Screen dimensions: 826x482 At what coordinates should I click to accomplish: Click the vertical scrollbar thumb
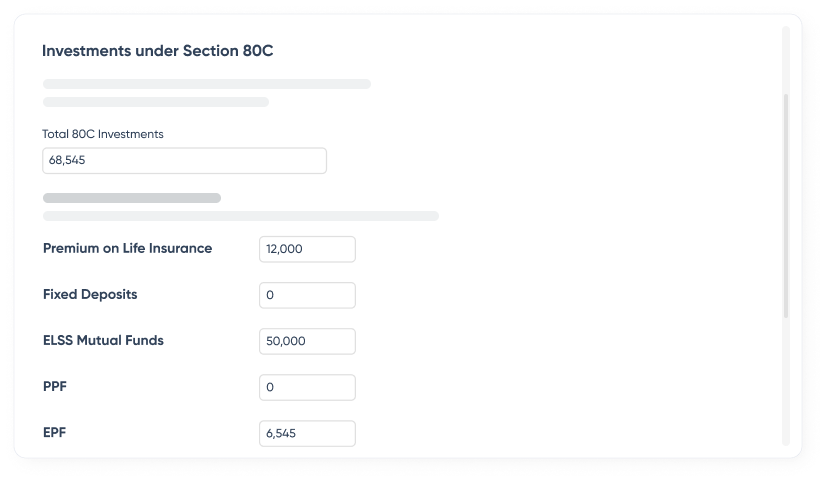tap(786, 205)
